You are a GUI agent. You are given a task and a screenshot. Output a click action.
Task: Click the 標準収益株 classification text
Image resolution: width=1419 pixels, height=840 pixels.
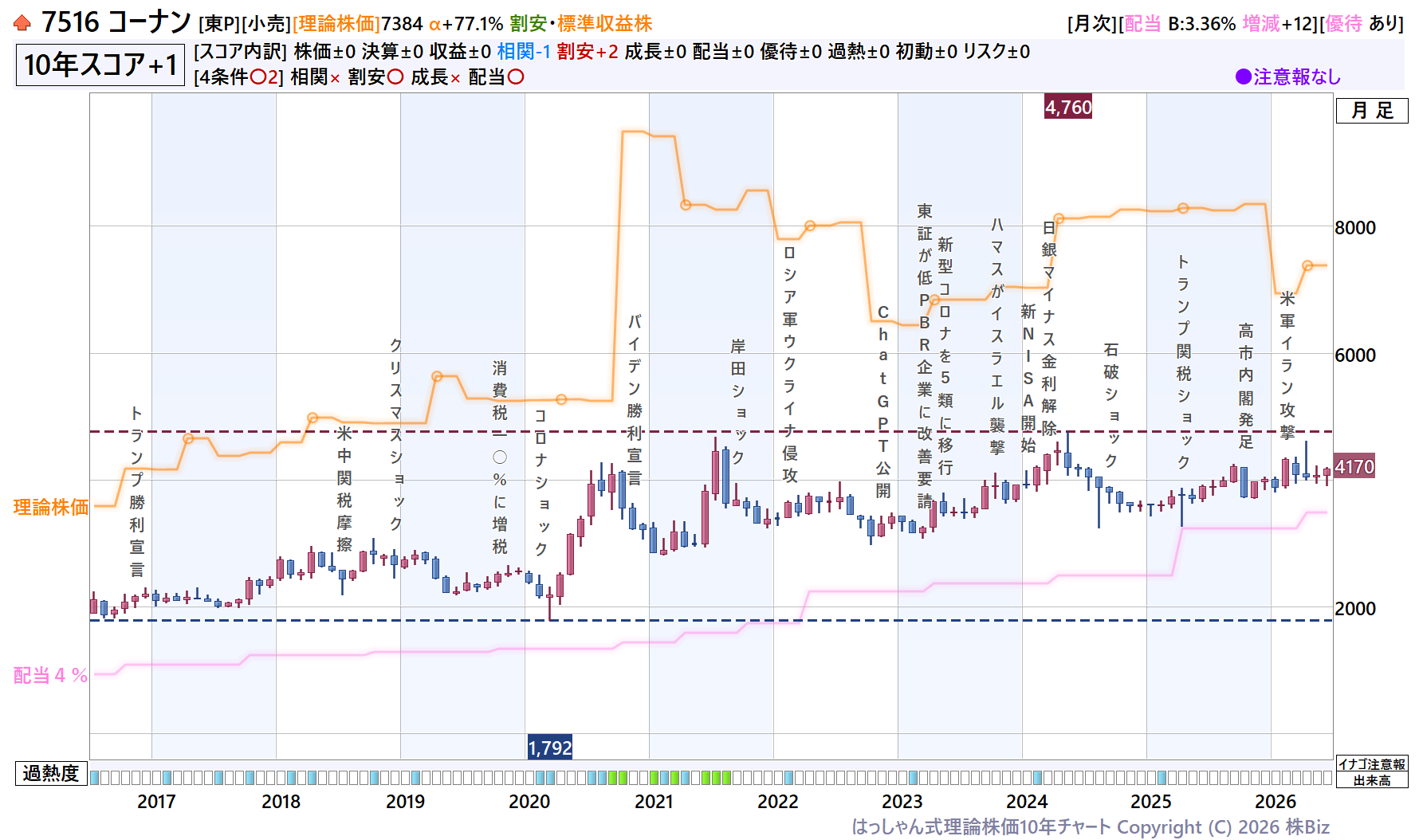[x=604, y=24]
